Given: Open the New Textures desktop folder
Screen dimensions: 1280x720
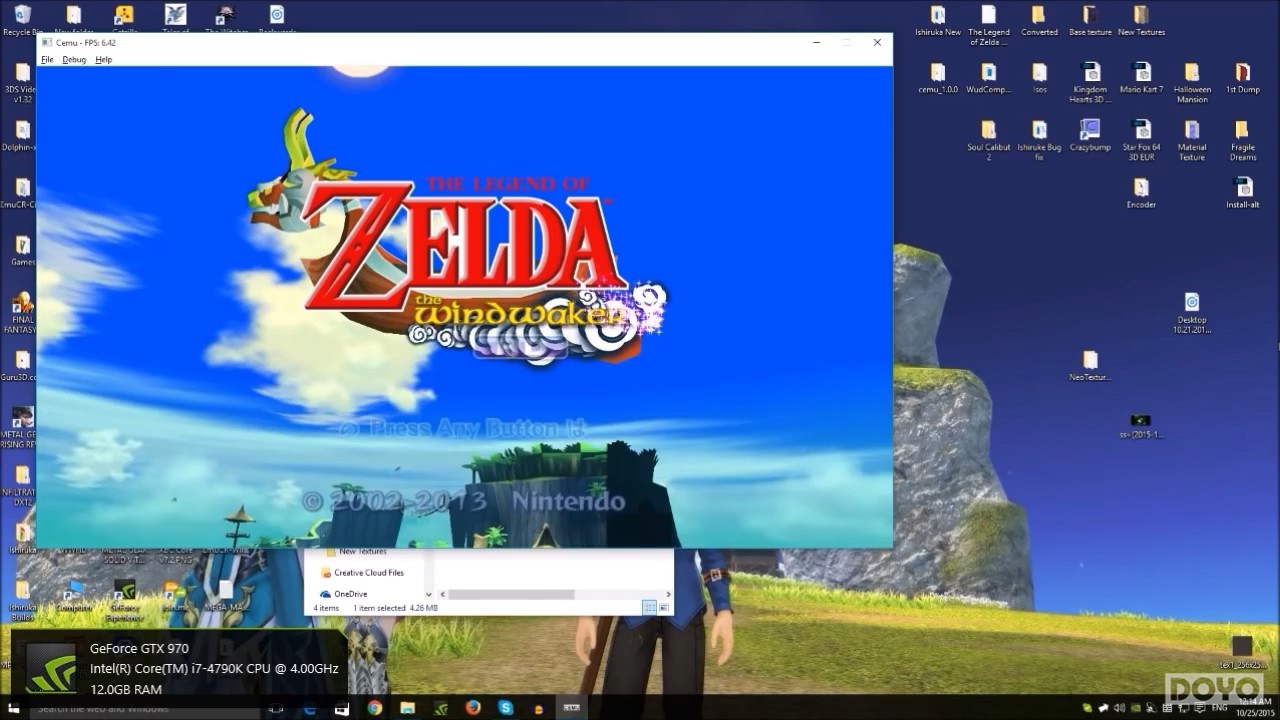Looking at the screenshot, I should [1141, 20].
